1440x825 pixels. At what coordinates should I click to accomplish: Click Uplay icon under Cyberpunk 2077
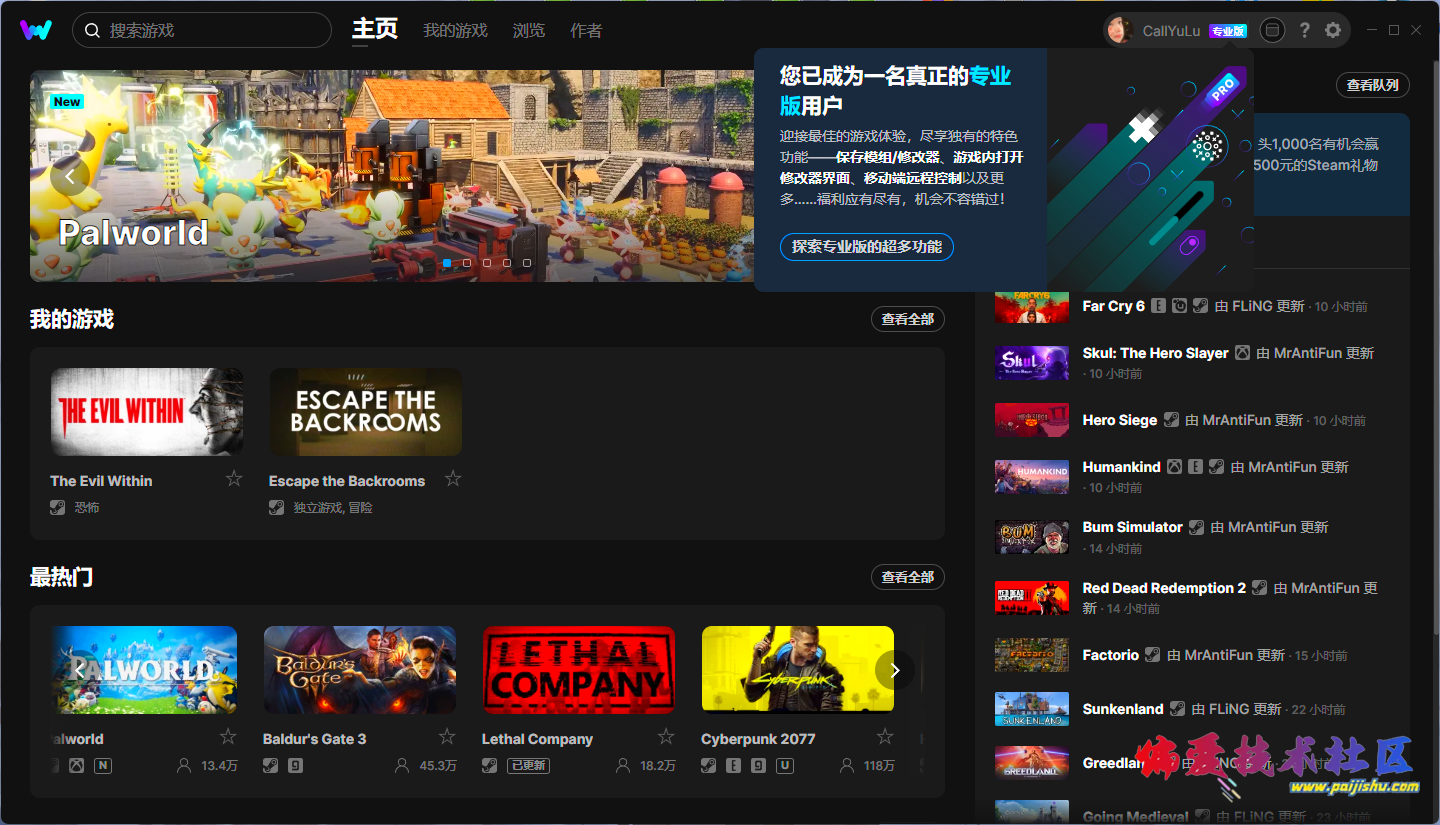point(785,766)
